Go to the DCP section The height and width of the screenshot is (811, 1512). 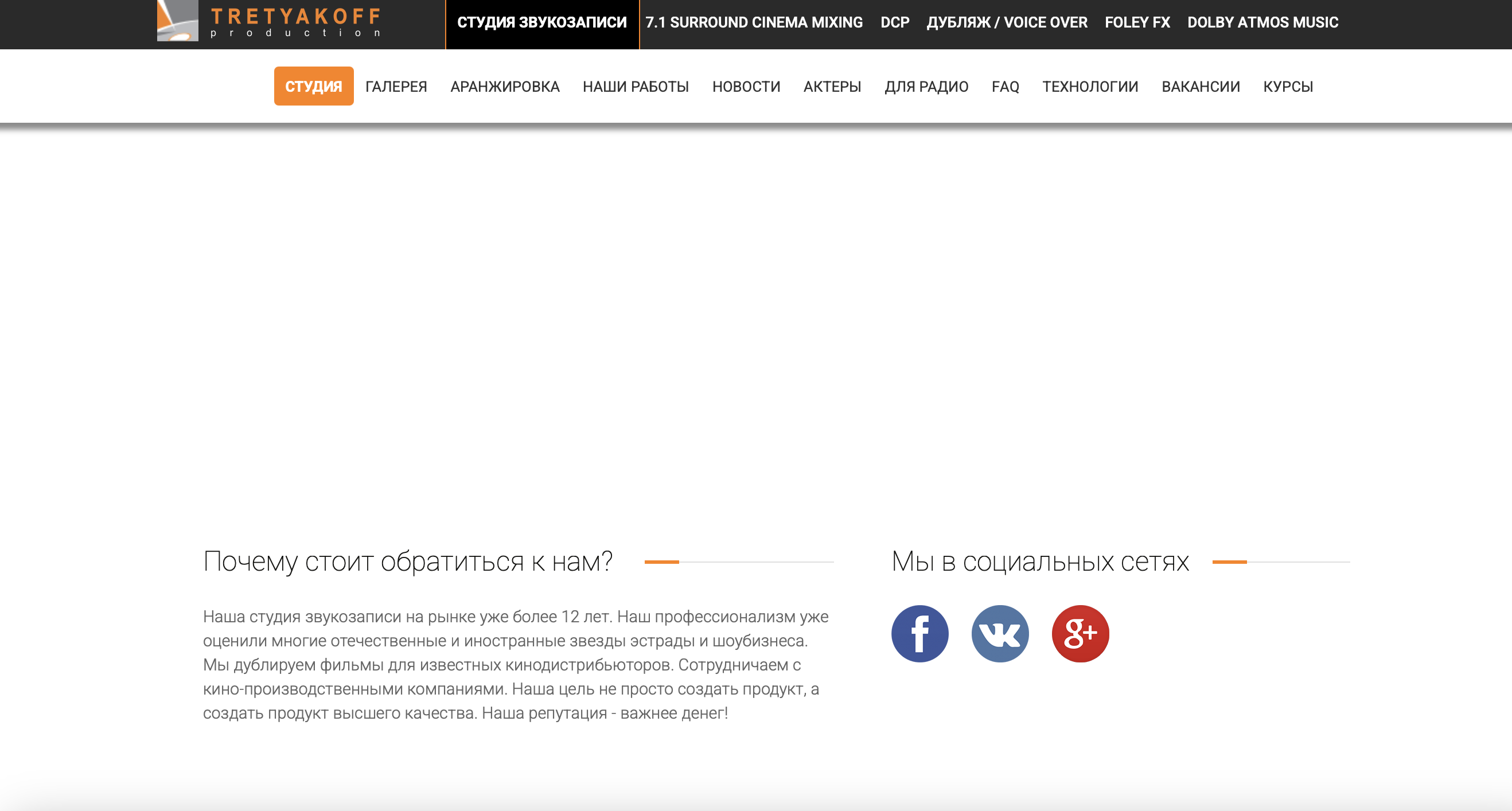(x=894, y=22)
